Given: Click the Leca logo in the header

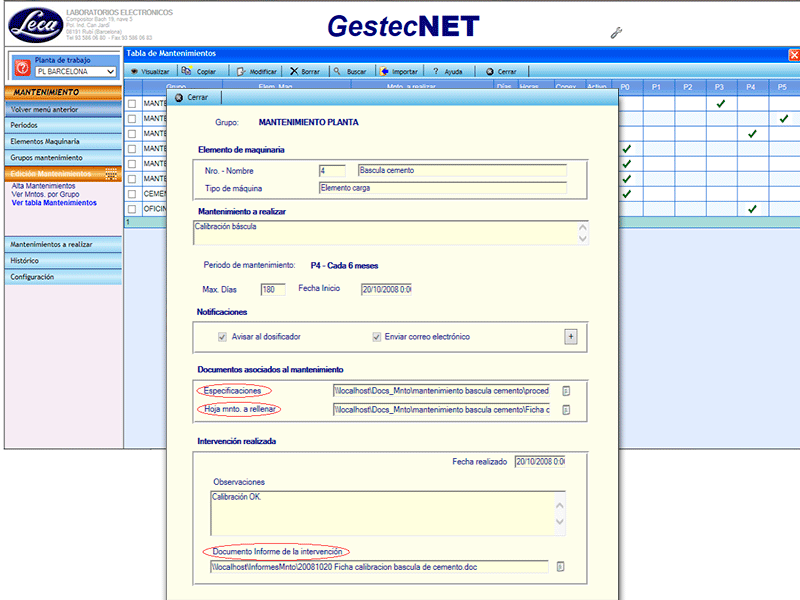Looking at the screenshot, I should [x=36, y=25].
